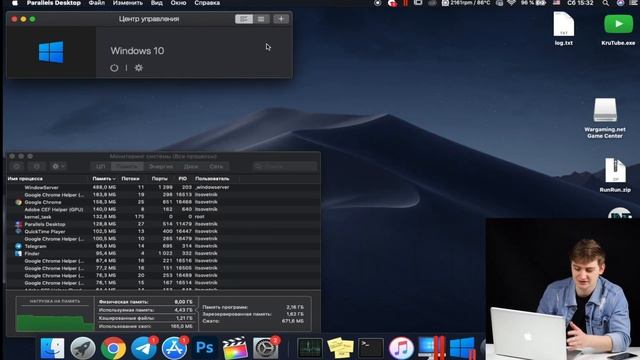Open Stickies from the Dock
Viewport: 640px width, 360px height.
pyautogui.click(x=340, y=348)
